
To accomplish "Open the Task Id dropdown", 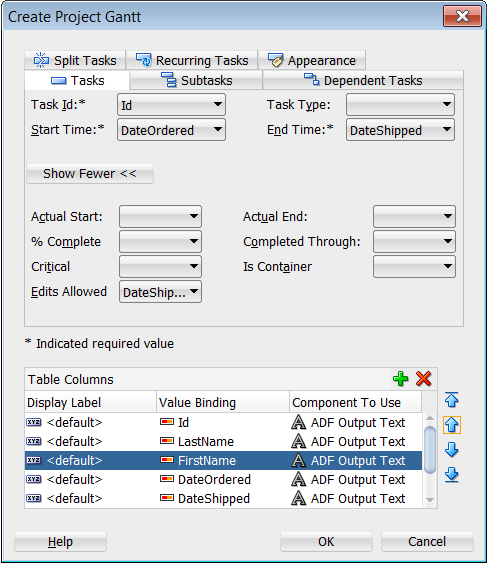I will coord(171,105).
